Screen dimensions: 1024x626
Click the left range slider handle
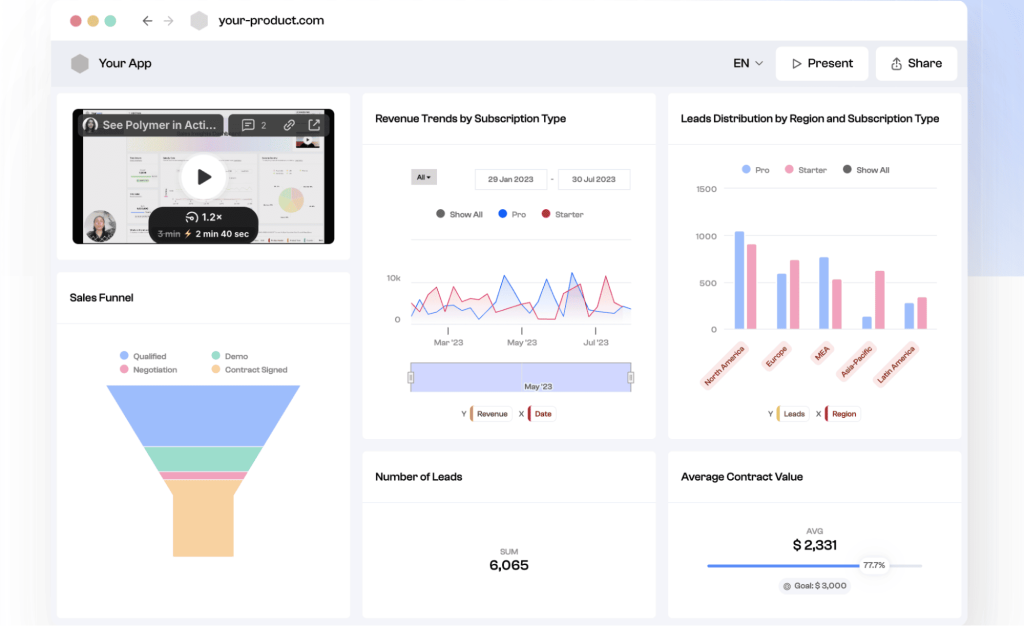(x=411, y=377)
